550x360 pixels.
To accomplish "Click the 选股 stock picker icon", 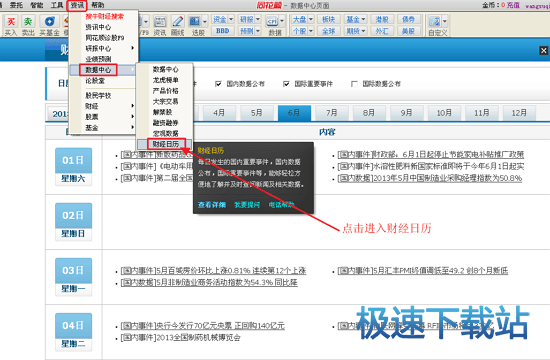I will point(195,22).
